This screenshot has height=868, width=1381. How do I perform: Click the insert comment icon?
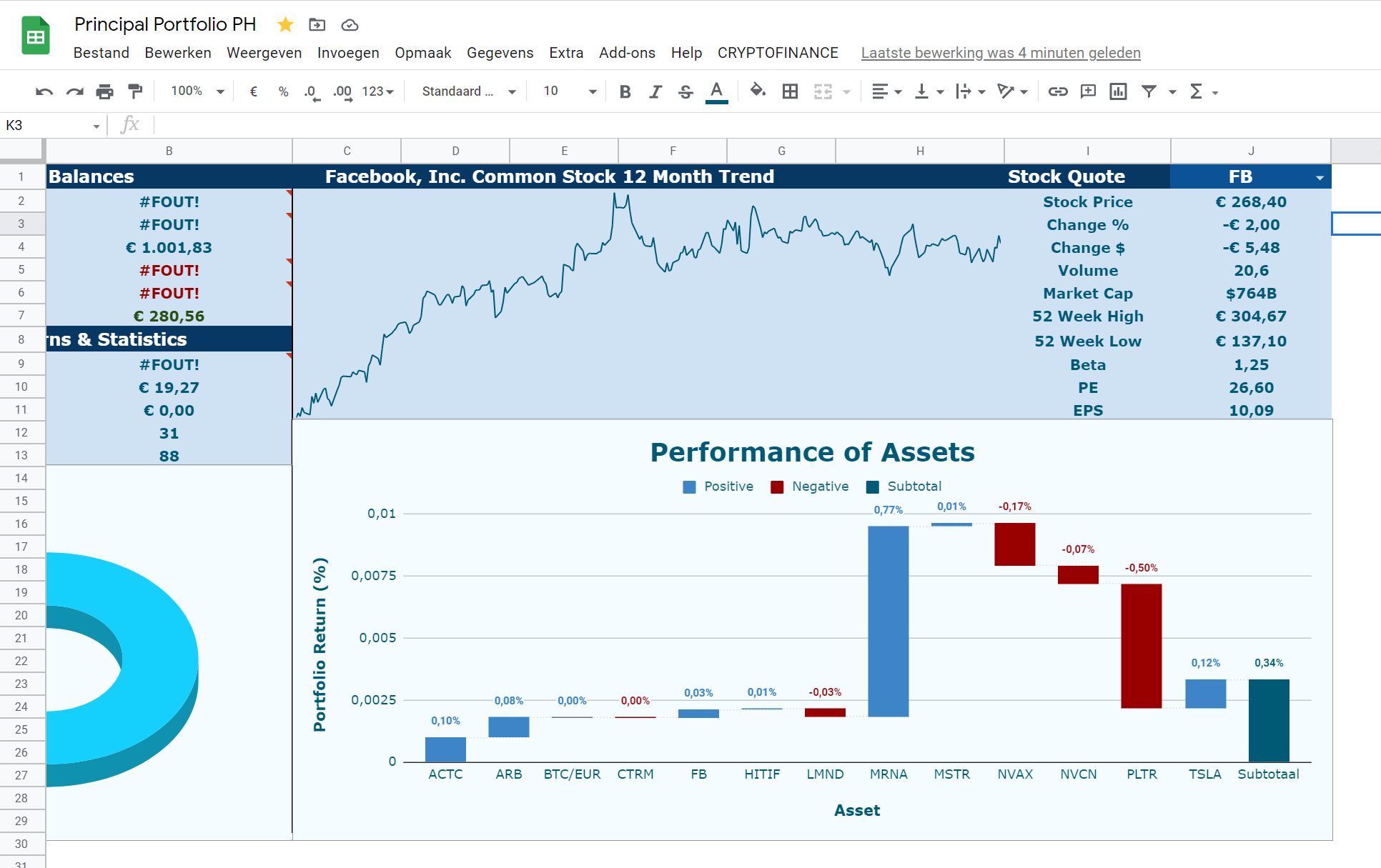click(1088, 91)
